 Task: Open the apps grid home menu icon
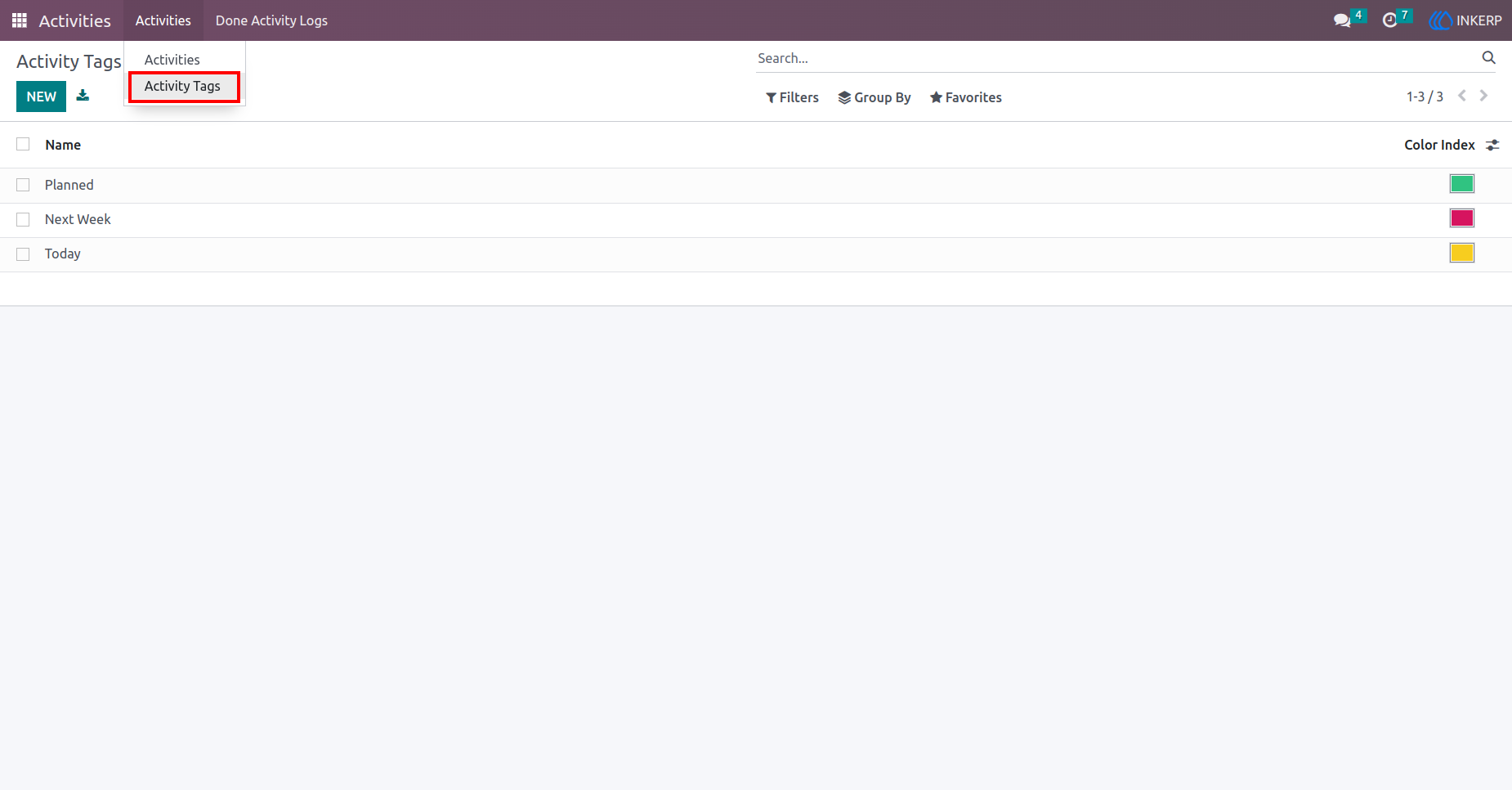click(x=20, y=20)
